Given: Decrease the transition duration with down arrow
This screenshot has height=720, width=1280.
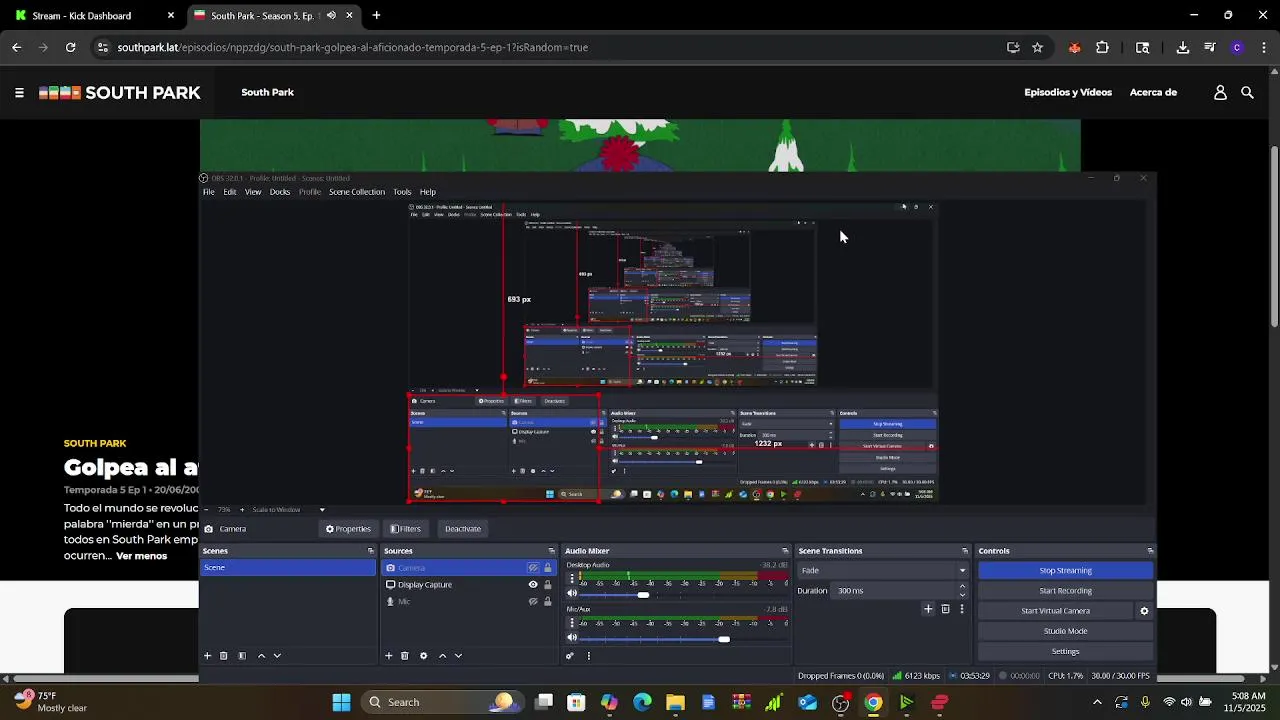Looking at the screenshot, I should pyautogui.click(x=962, y=595).
